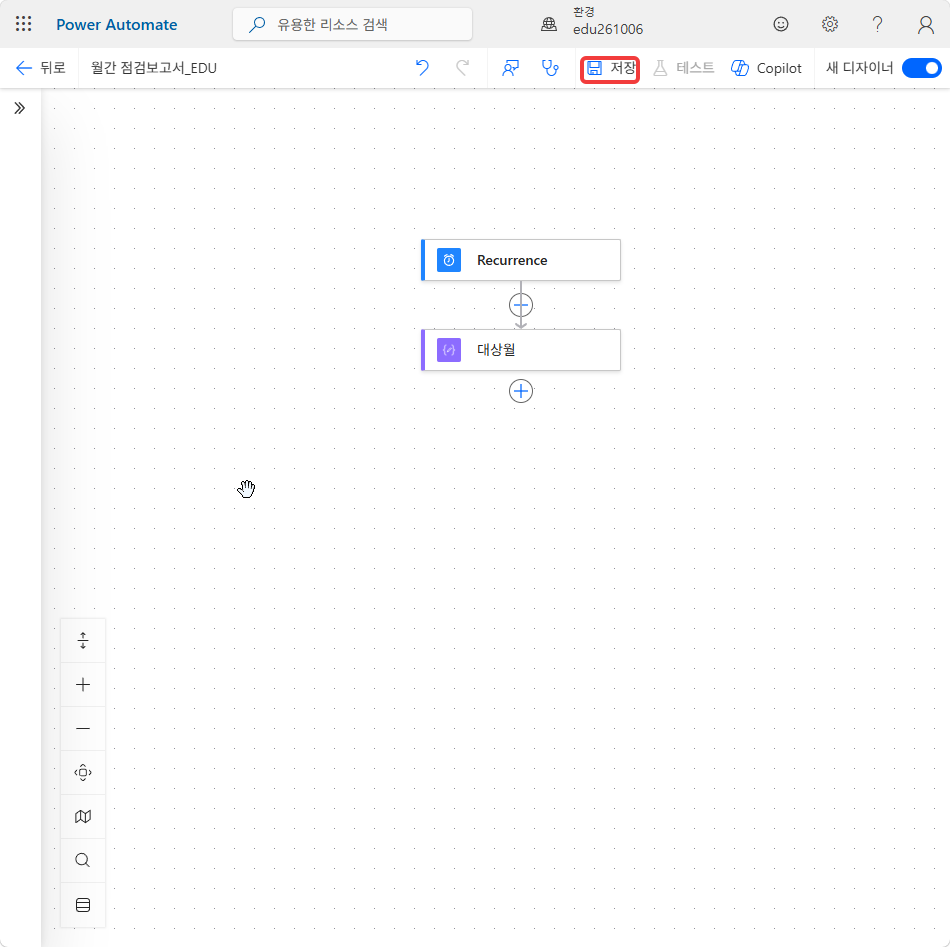The image size is (950, 947).
Task: Select the 대상월 action card
Action: coord(521,350)
